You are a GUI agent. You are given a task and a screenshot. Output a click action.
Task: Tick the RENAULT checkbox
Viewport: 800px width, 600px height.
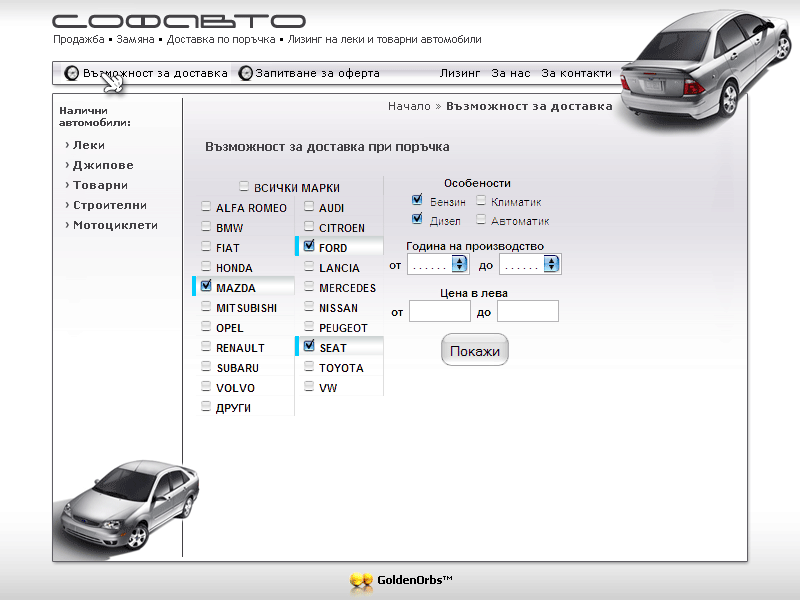tap(206, 346)
